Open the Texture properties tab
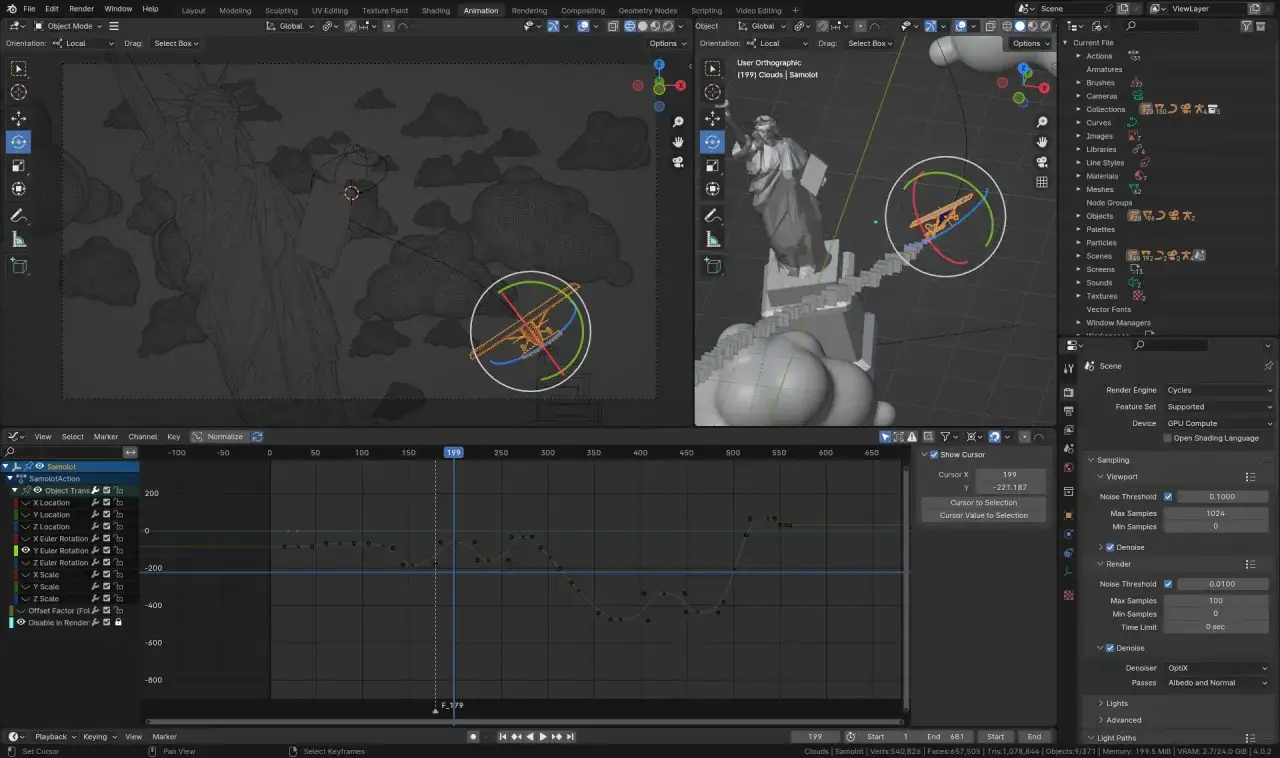The height and width of the screenshot is (758, 1280). 1069,595
